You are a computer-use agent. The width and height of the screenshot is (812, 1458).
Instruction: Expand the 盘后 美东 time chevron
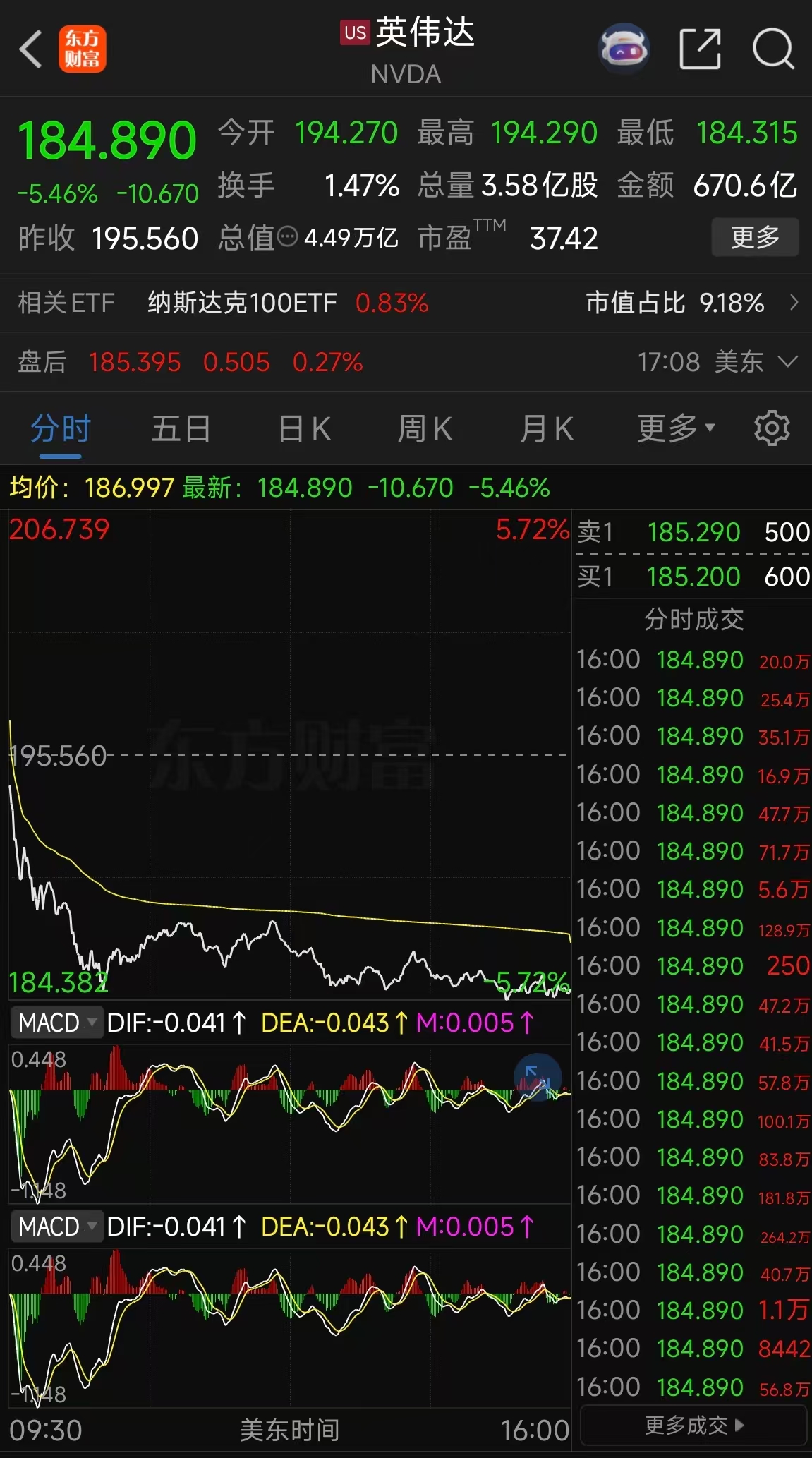pos(787,362)
